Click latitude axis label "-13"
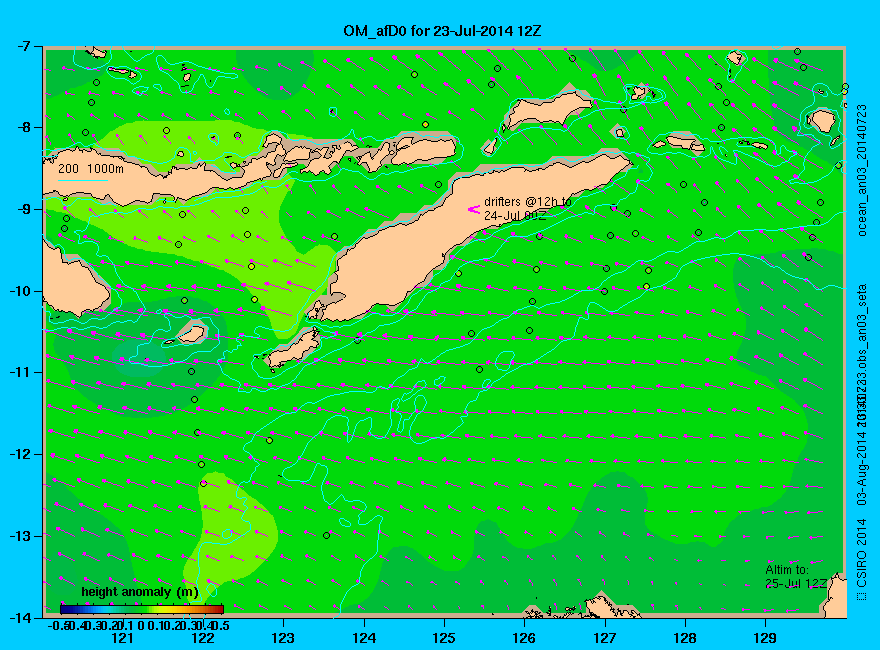 (x=19, y=535)
